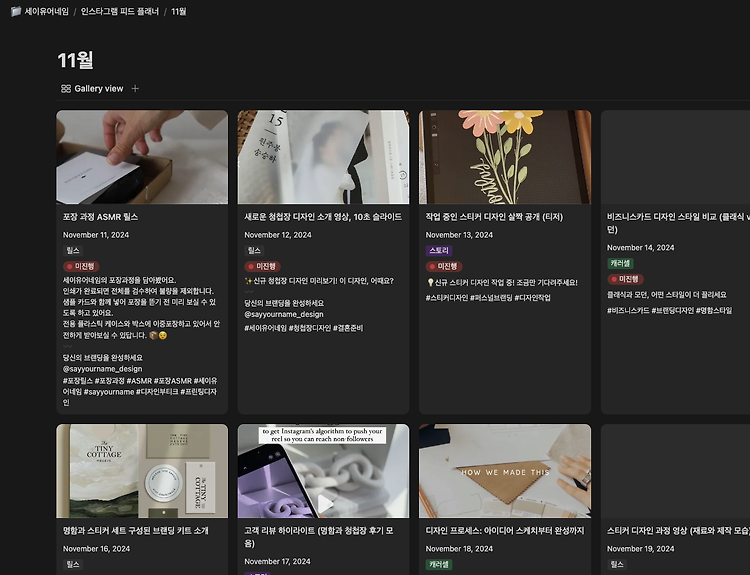
Task: Click the @sayyourname_design mention on November 12 card
Action: pyautogui.click(x=284, y=314)
